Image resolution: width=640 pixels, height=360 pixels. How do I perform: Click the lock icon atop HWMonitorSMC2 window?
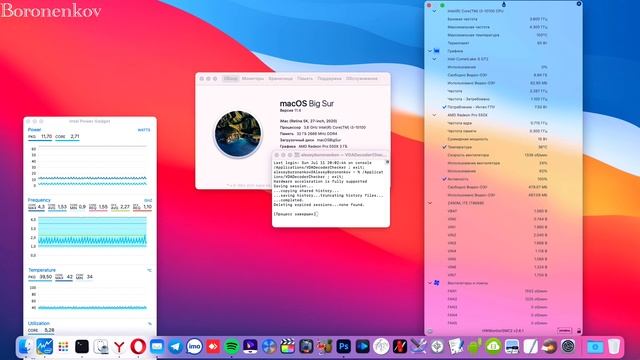click(x=504, y=4)
